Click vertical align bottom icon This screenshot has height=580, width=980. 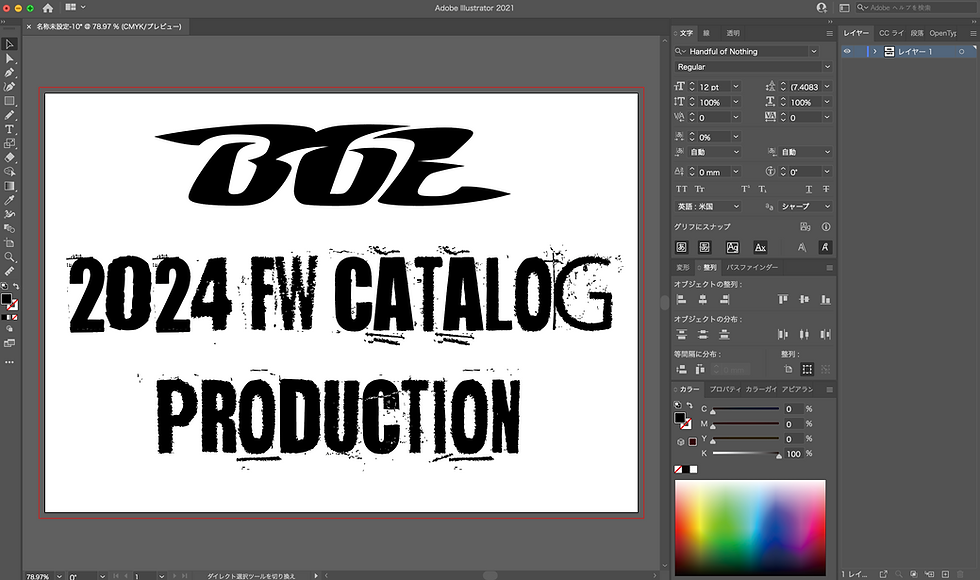[826, 300]
